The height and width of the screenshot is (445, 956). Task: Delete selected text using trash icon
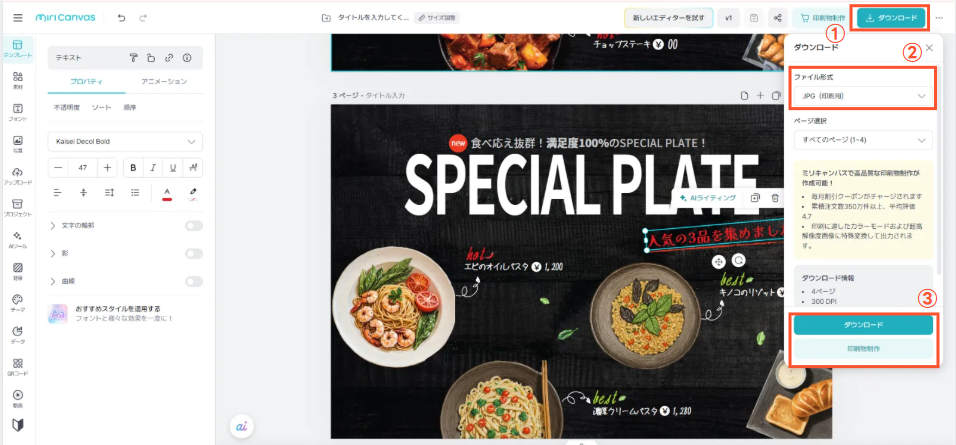(x=775, y=198)
